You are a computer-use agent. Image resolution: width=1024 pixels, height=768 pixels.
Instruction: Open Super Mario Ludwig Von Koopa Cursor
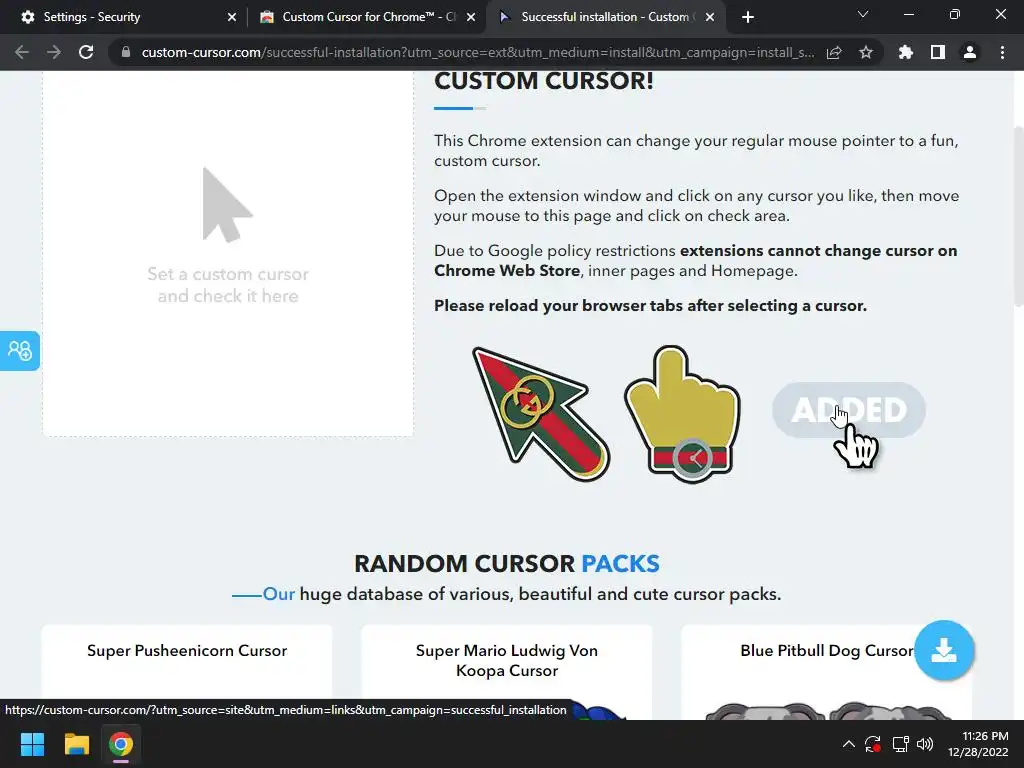coord(507,660)
